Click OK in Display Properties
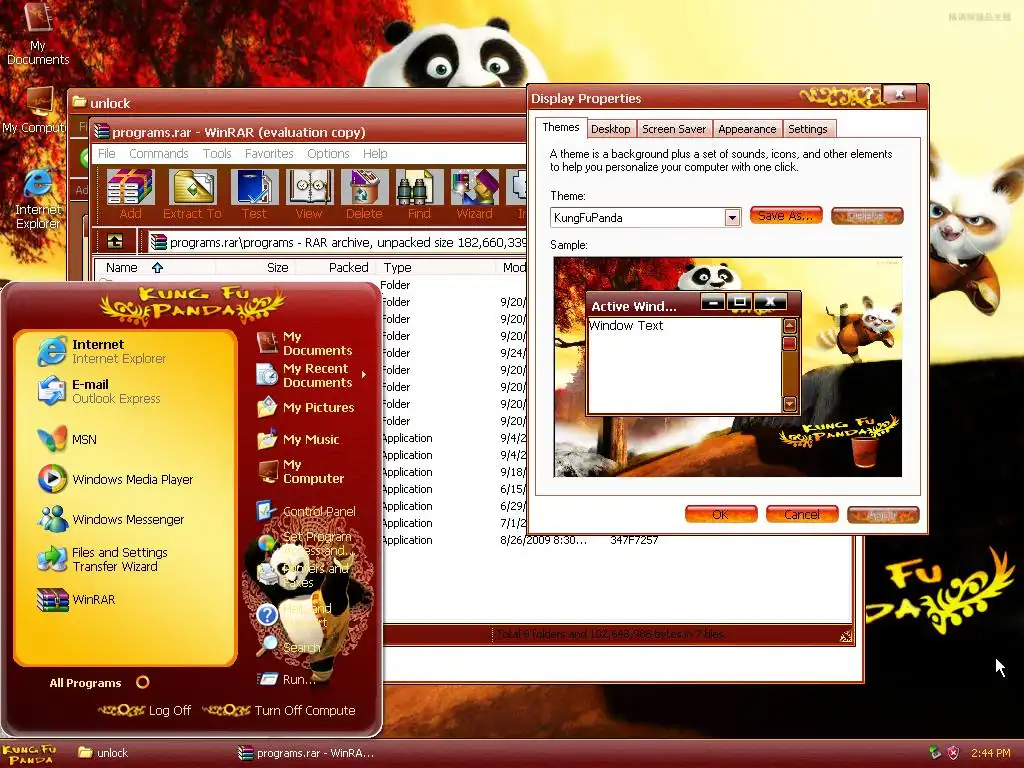The height and width of the screenshot is (768, 1024). pos(721,515)
